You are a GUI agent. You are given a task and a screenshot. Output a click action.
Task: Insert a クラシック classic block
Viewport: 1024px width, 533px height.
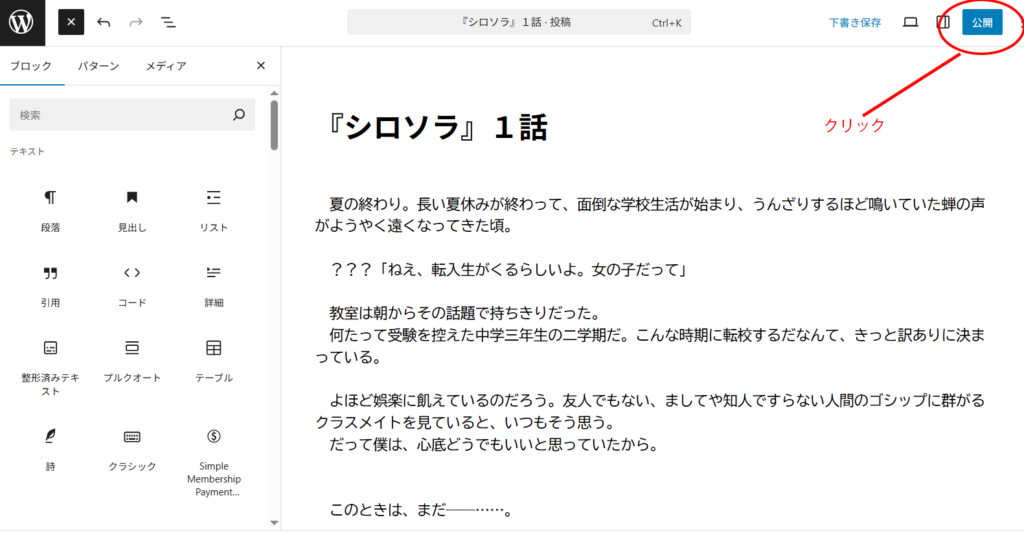pos(132,449)
